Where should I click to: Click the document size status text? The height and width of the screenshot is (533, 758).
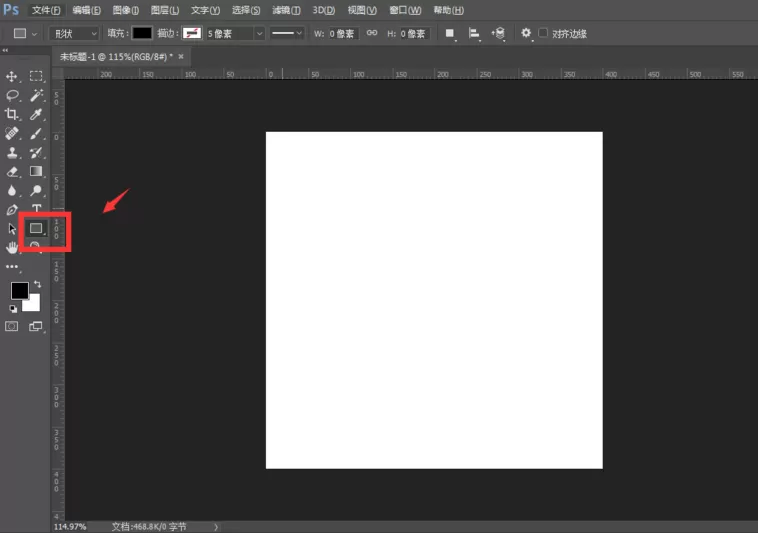click(149, 527)
